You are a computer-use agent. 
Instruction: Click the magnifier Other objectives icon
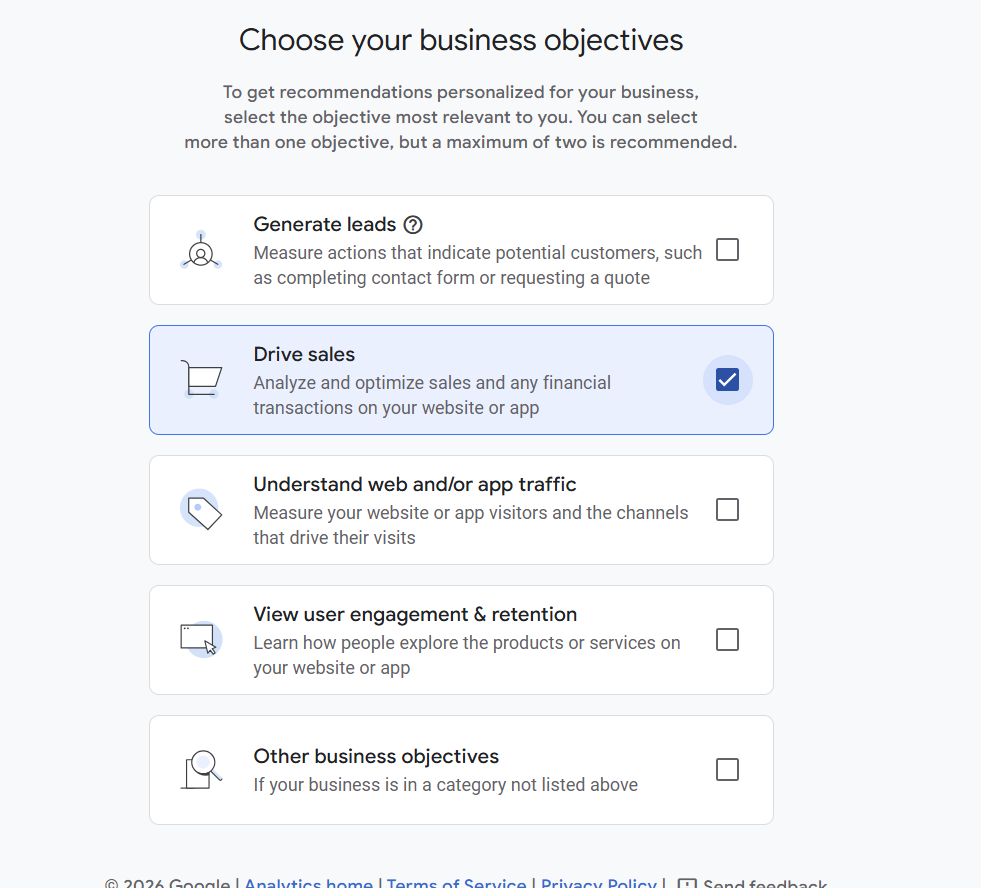pos(201,769)
